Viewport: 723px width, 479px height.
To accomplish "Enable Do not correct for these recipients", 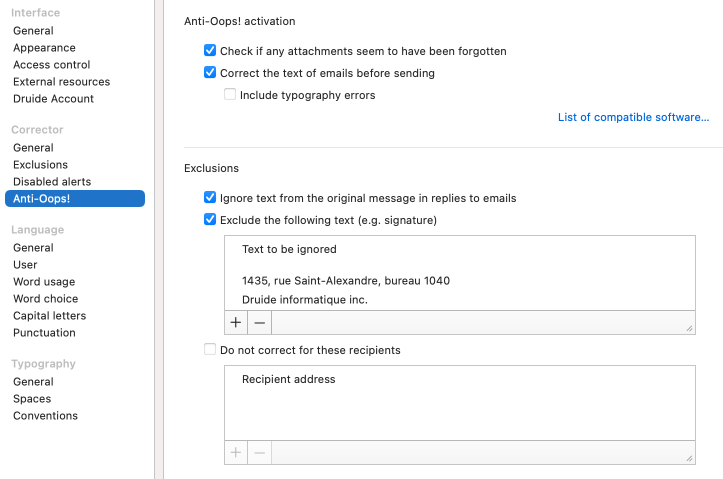I will tap(210, 350).
